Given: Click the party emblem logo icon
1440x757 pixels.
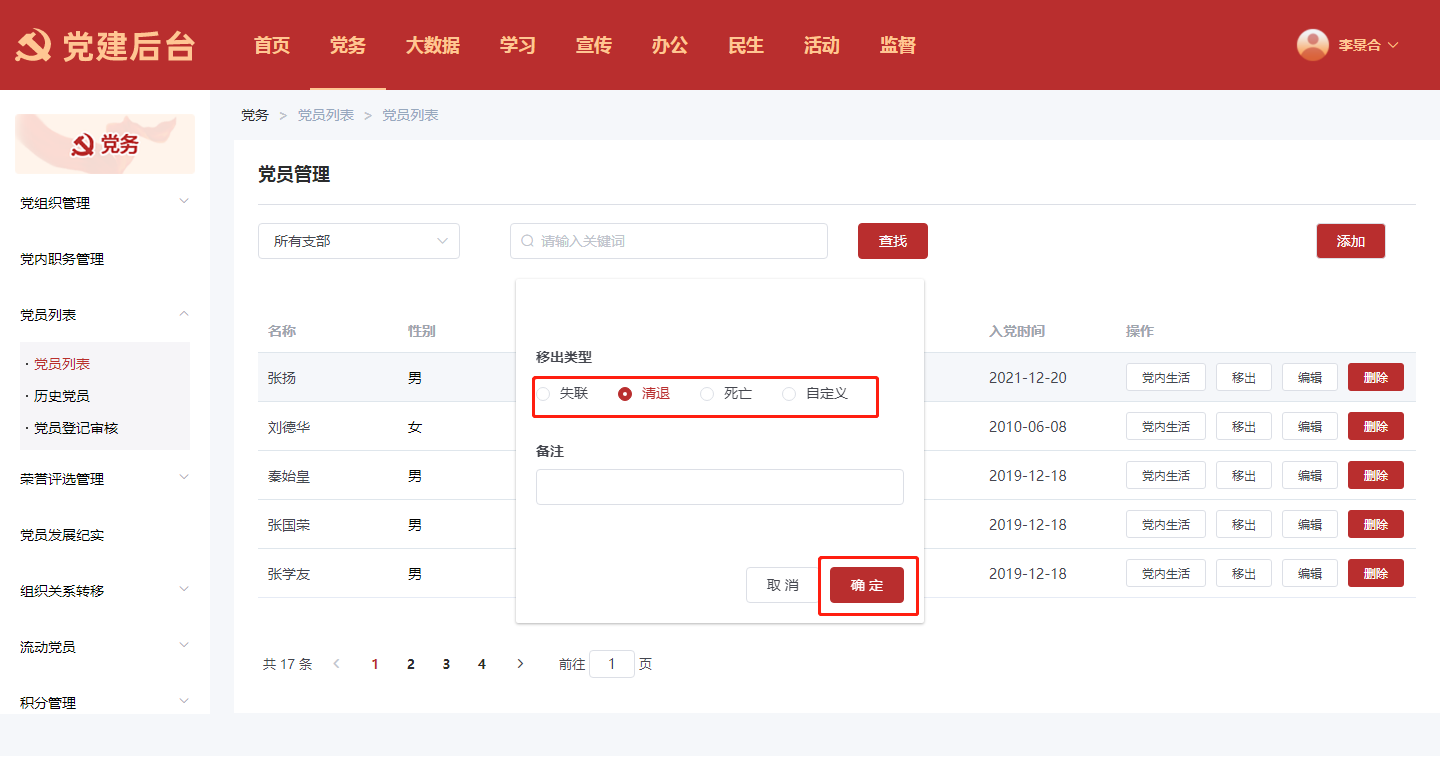Looking at the screenshot, I should tap(33, 46).
